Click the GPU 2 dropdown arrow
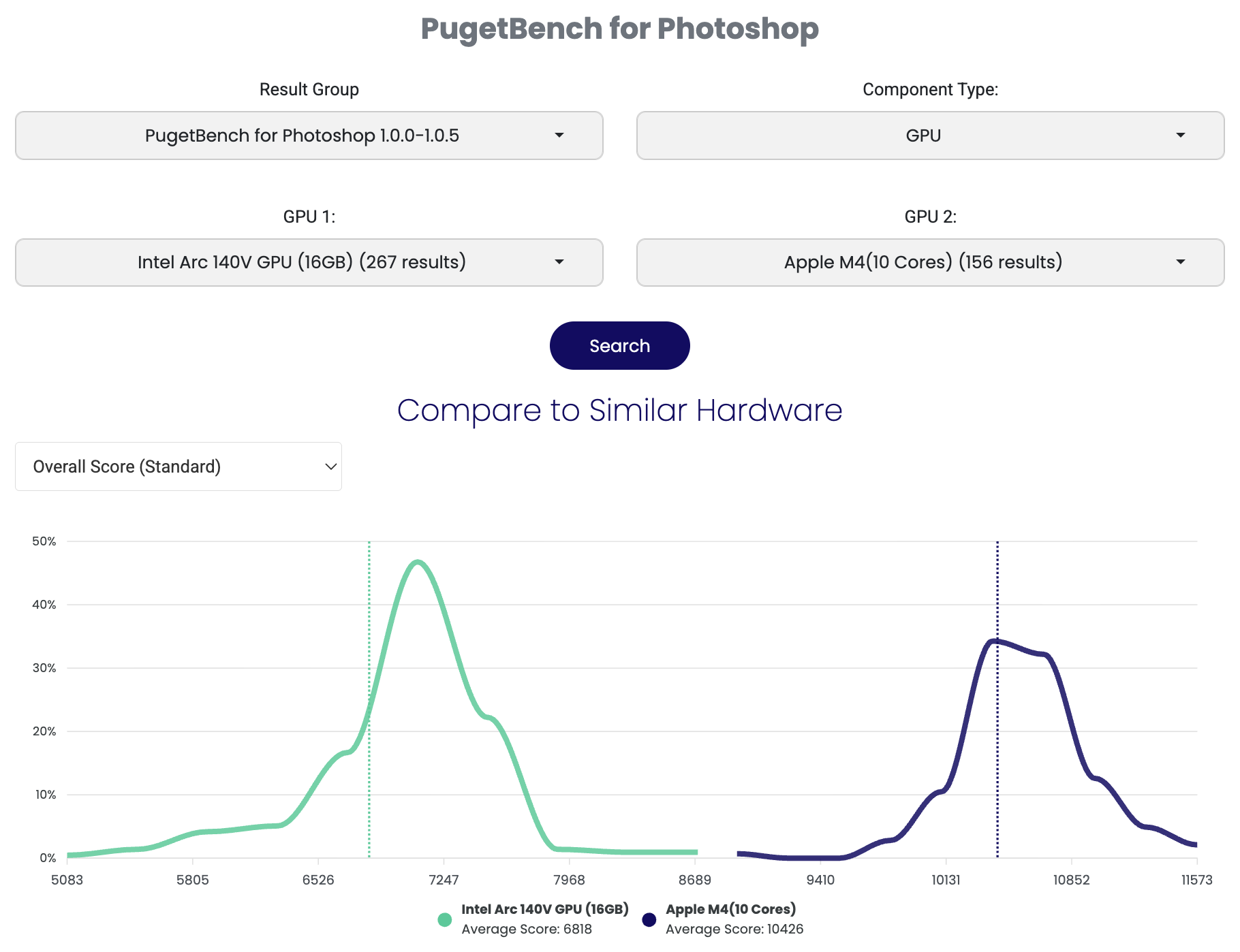Screen dimensions: 1240x952 [1181, 262]
